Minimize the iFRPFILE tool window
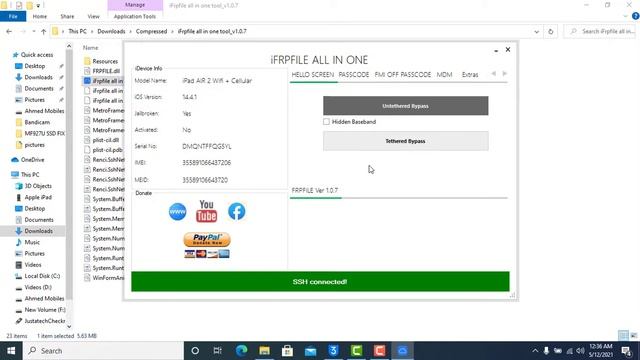This screenshot has height=360, width=640. 496,51
